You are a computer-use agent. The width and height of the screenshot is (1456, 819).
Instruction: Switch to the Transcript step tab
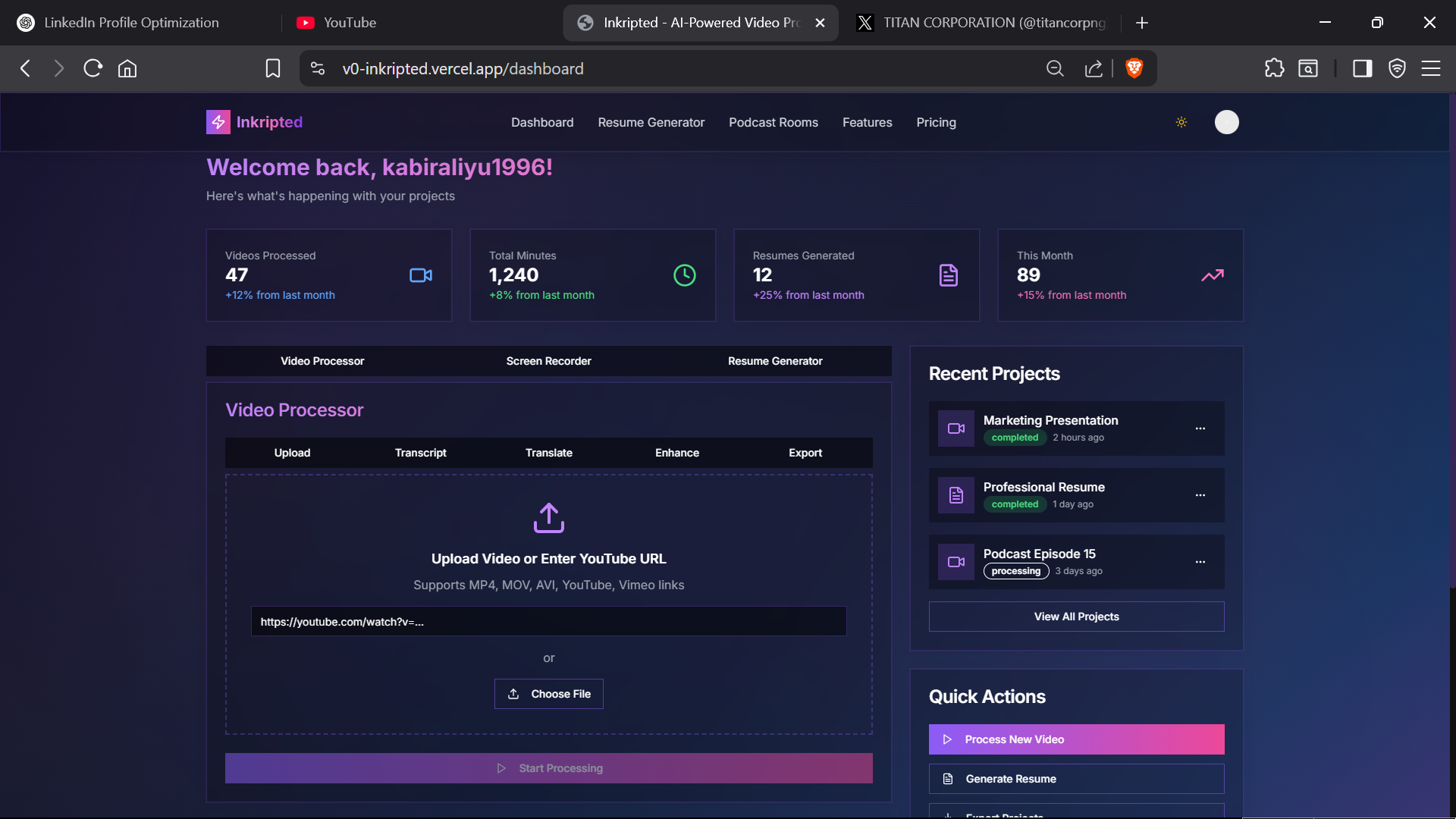pos(421,453)
